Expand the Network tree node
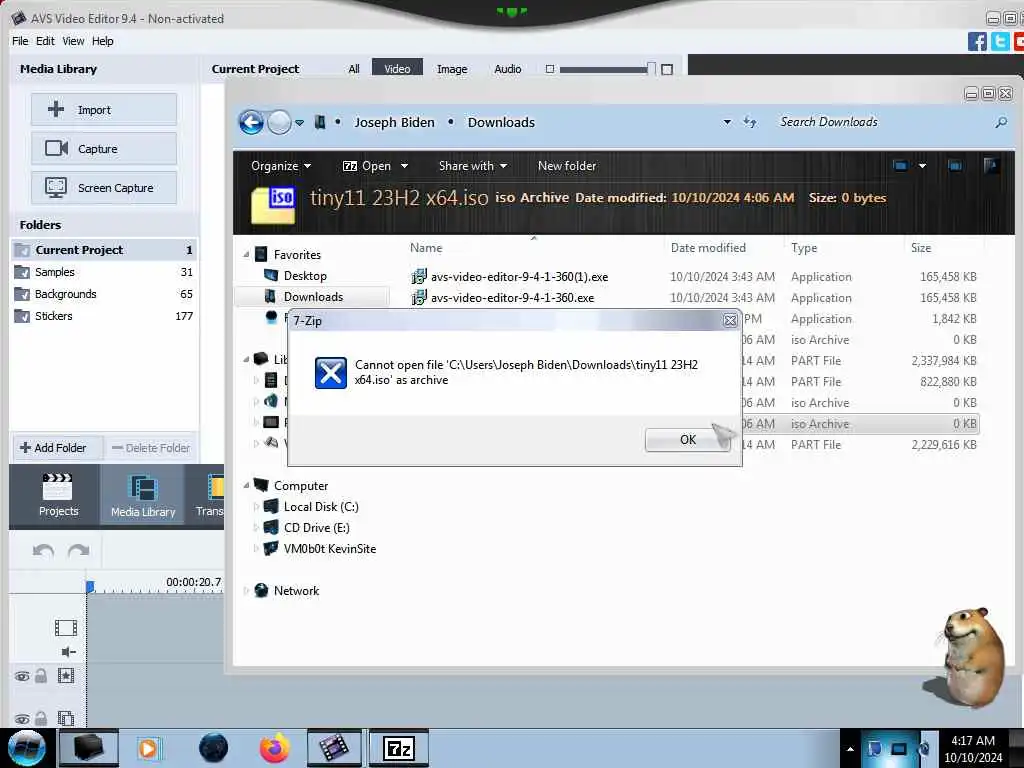 pos(246,590)
